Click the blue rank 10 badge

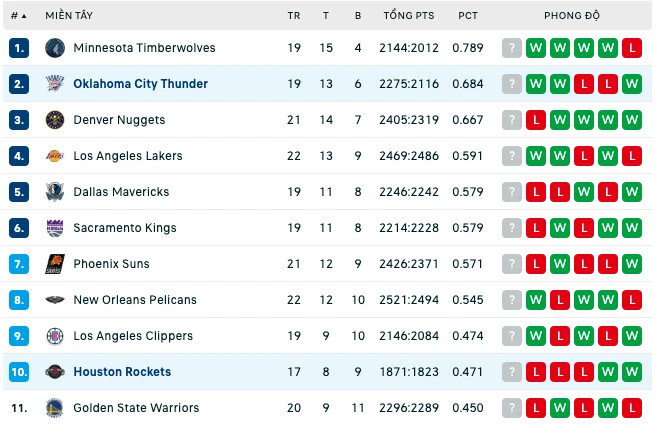tap(19, 372)
